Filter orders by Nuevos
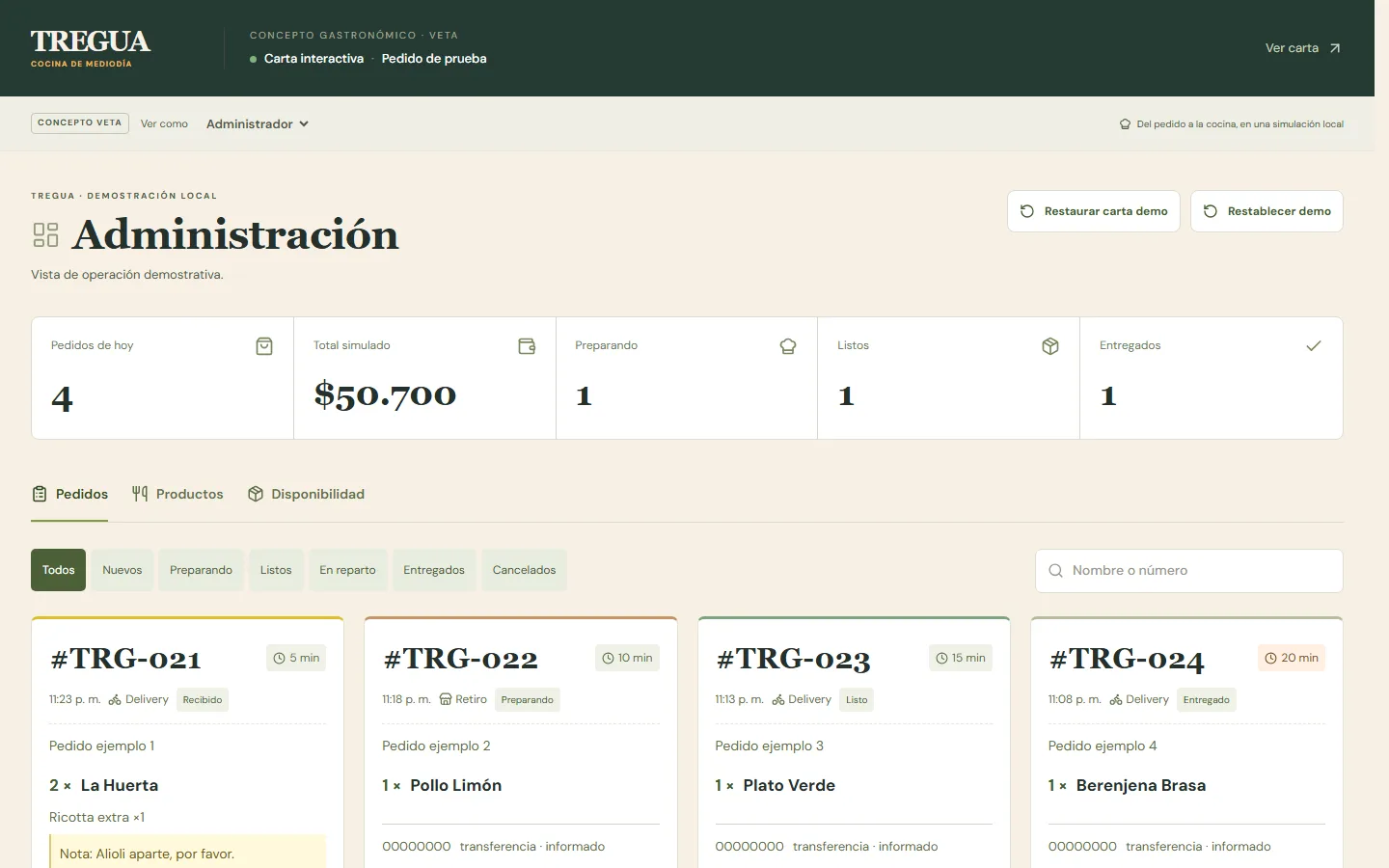 tap(123, 570)
